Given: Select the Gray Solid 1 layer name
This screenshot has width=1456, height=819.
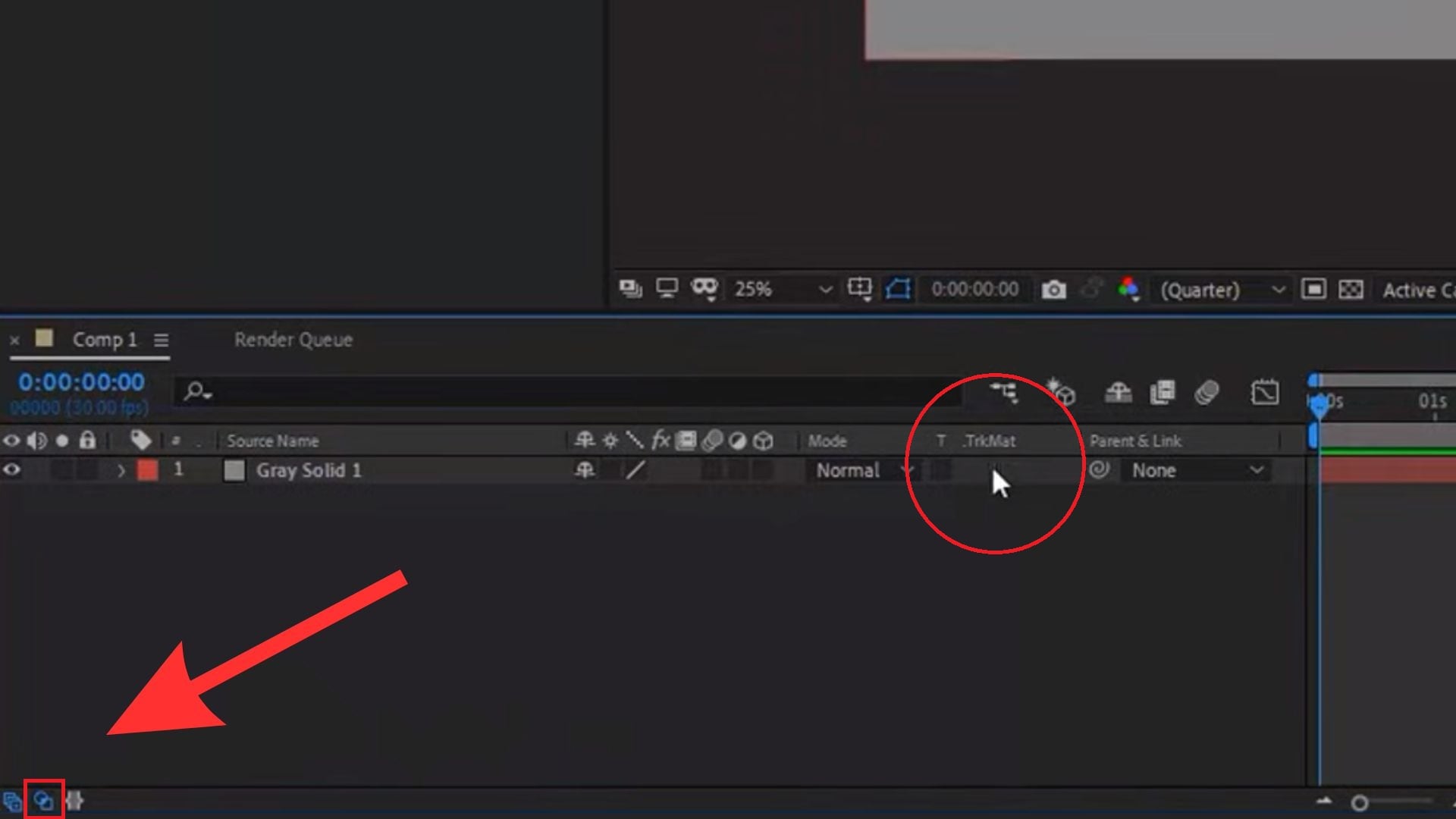Looking at the screenshot, I should tap(308, 471).
